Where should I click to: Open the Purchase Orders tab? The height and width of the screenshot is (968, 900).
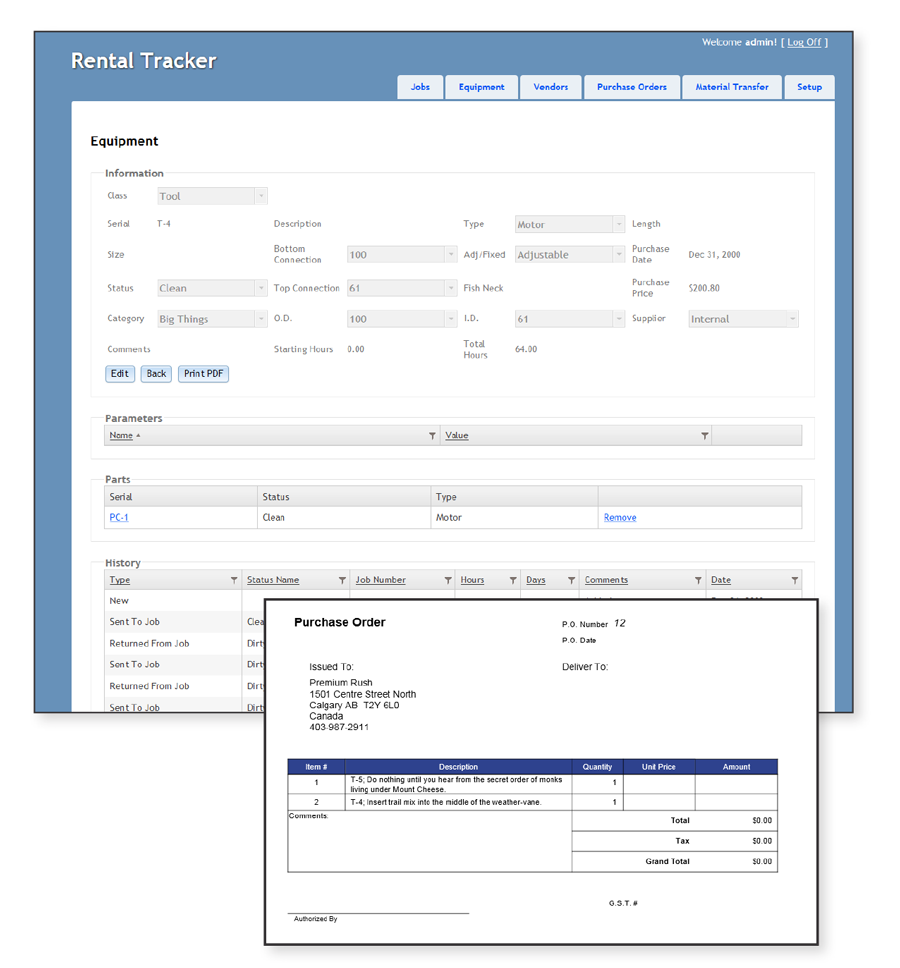pyautogui.click(x=631, y=87)
